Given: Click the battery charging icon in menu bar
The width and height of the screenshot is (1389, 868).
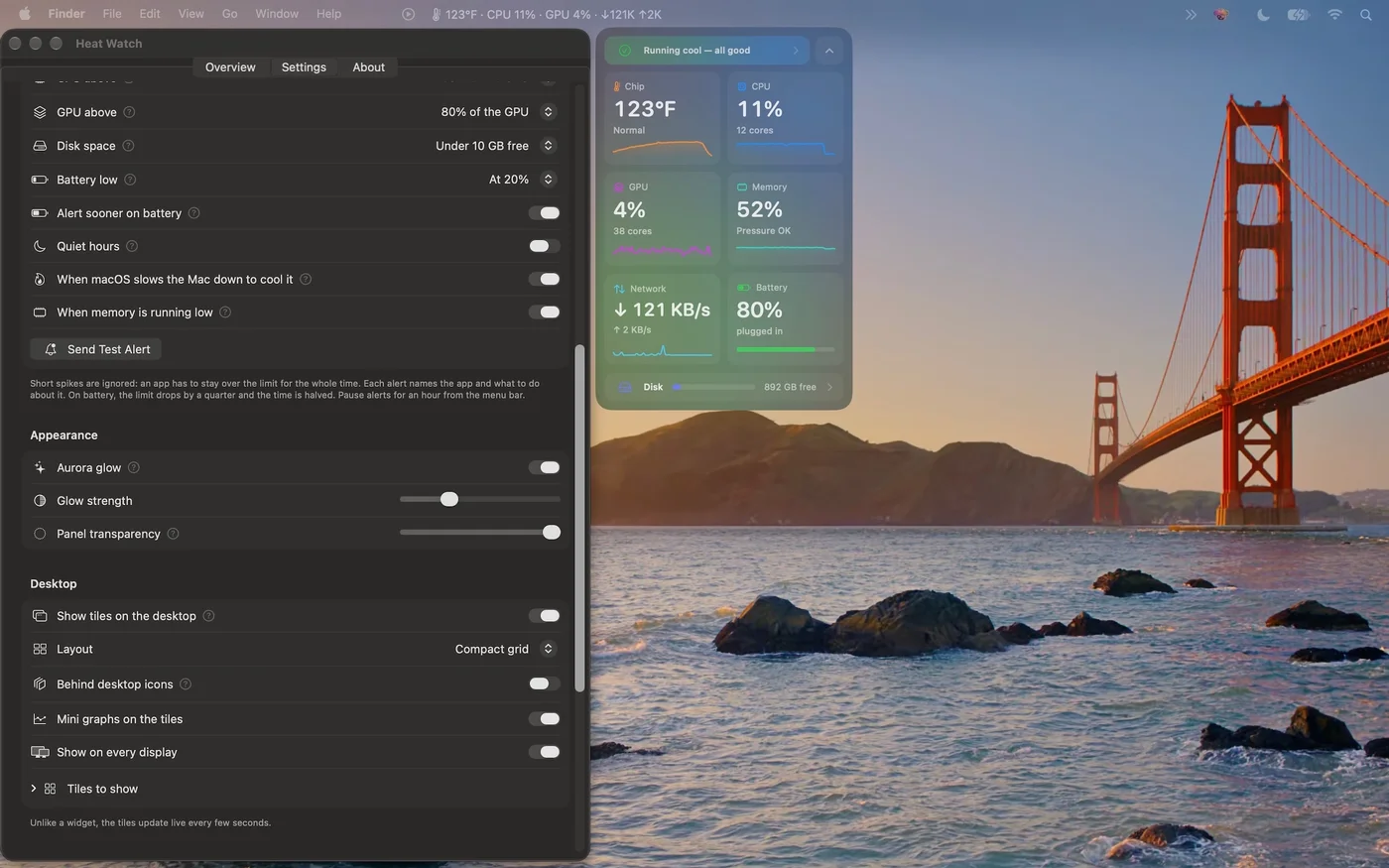Looking at the screenshot, I should click(x=1298, y=14).
